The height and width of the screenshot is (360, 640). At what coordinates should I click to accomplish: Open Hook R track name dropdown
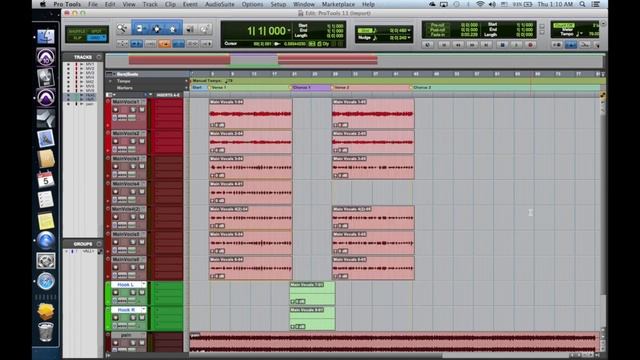143,310
